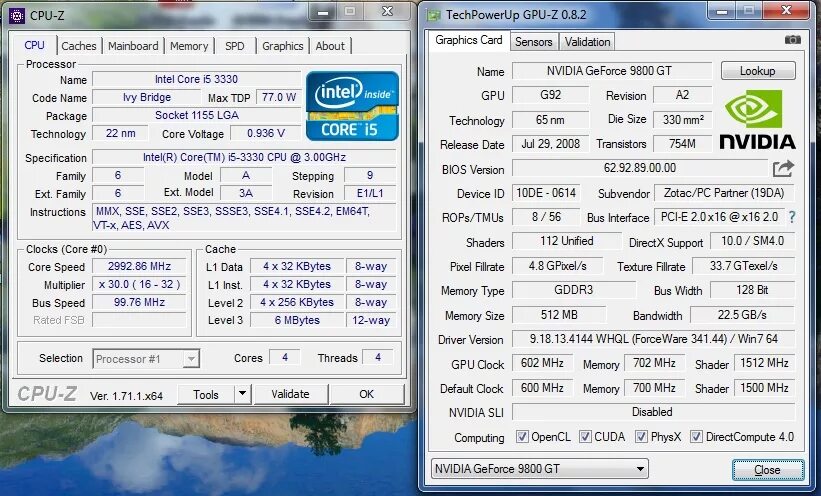Click the BIOS Version field 62.92.89.00.00
Image resolution: width=821 pixels, height=496 pixels.
(640, 168)
